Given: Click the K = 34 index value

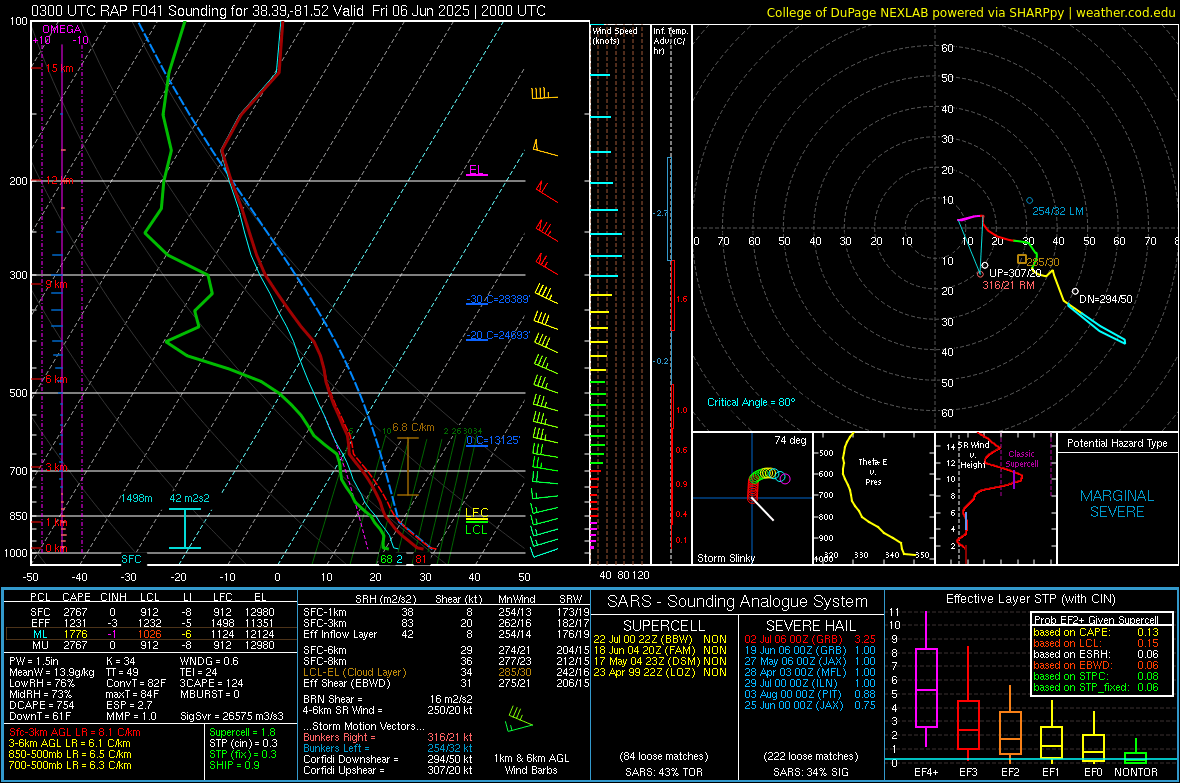Looking at the screenshot, I should tap(120, 661).
